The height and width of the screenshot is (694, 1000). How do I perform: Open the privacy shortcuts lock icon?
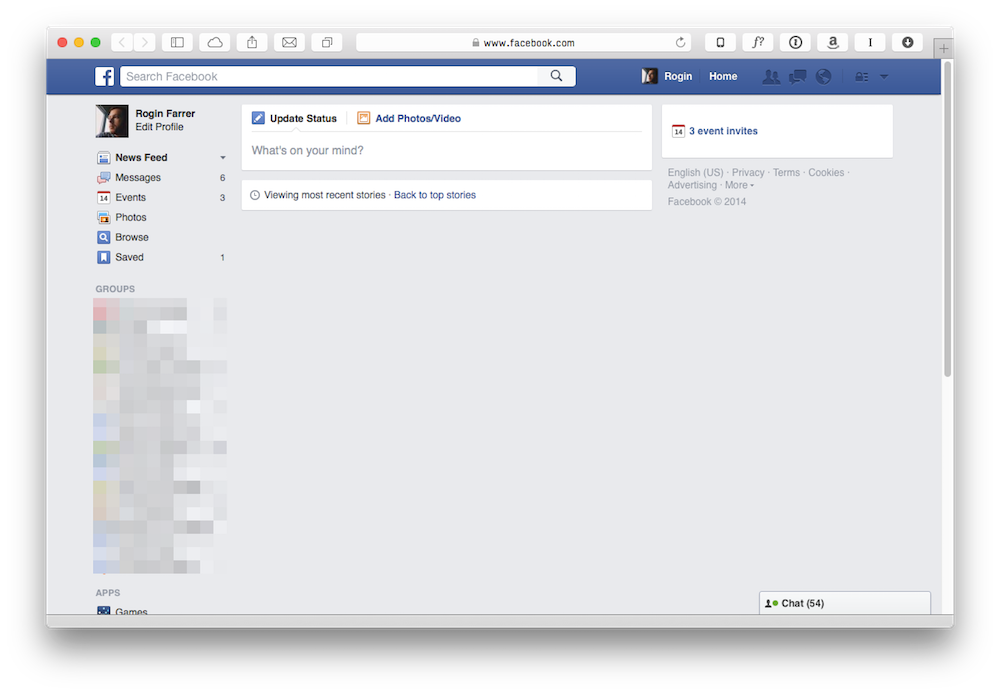(x=862, y=77)
